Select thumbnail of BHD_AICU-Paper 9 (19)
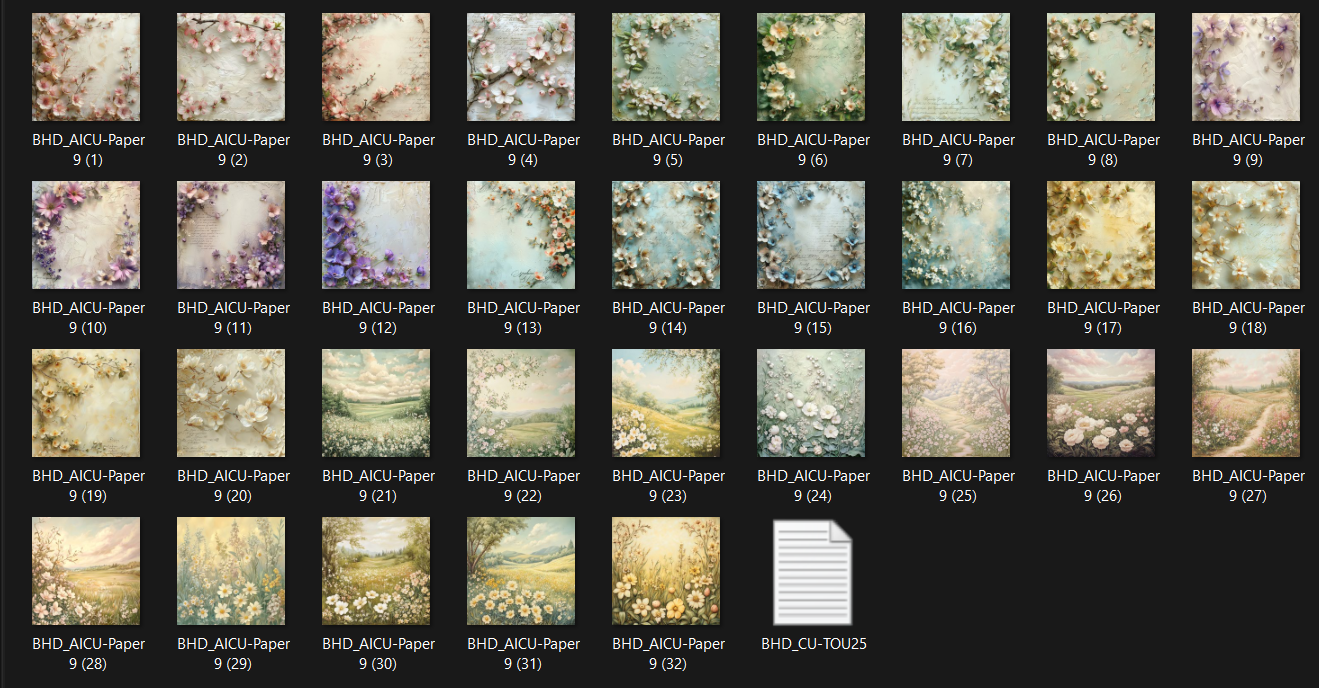 pos(86,403)
